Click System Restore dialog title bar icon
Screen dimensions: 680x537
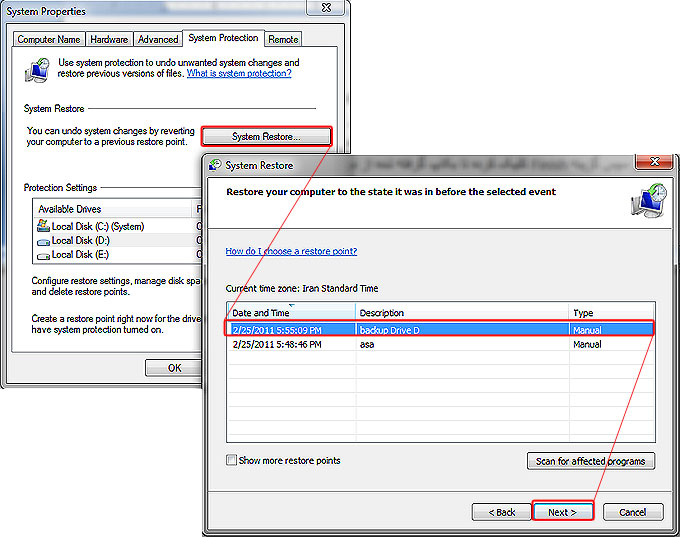[x=215, y=165]
